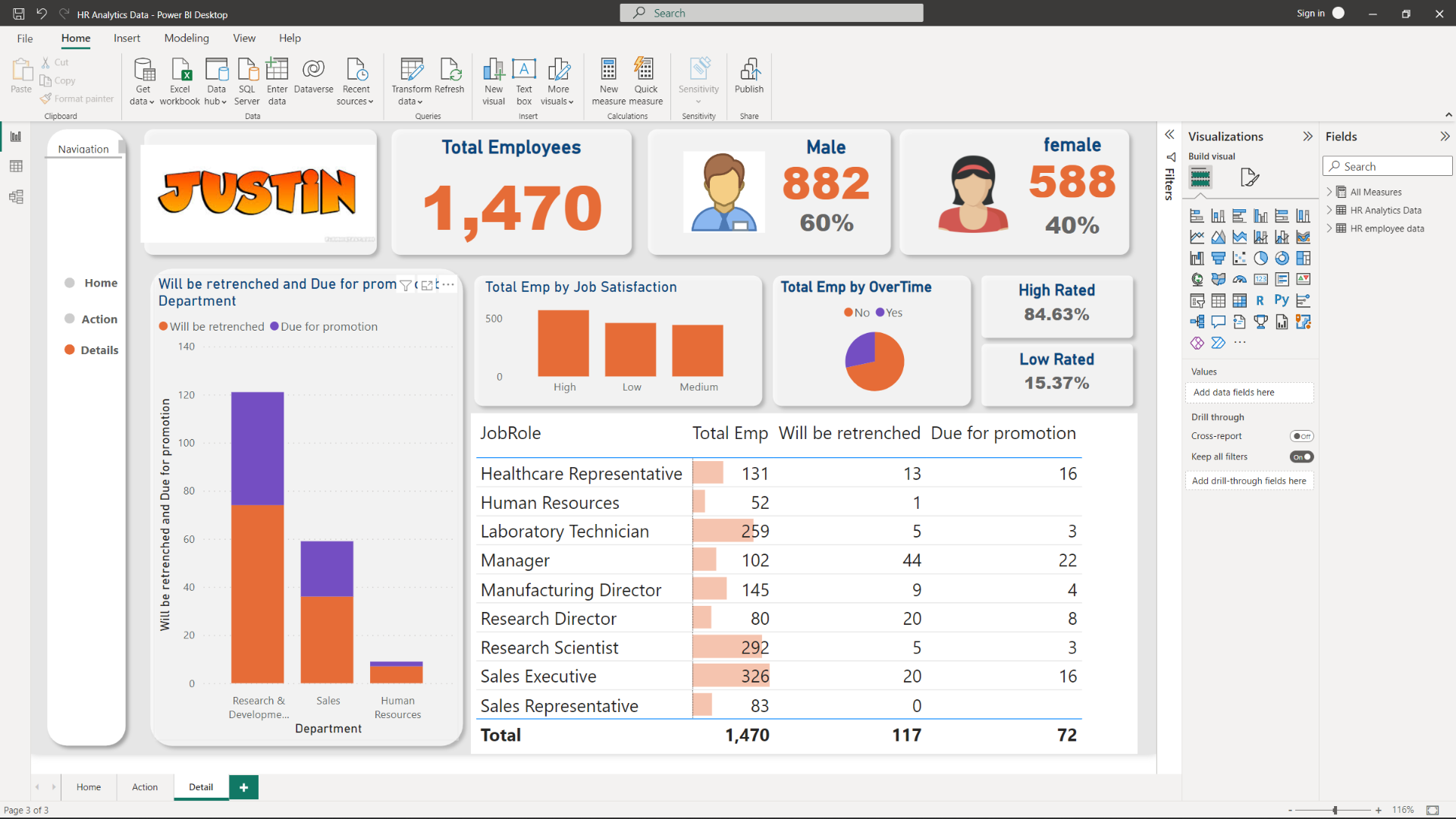Screen dimensions: 1456x819
Task: Expand the HR Analytics Data table
Action: [1329, 210]
